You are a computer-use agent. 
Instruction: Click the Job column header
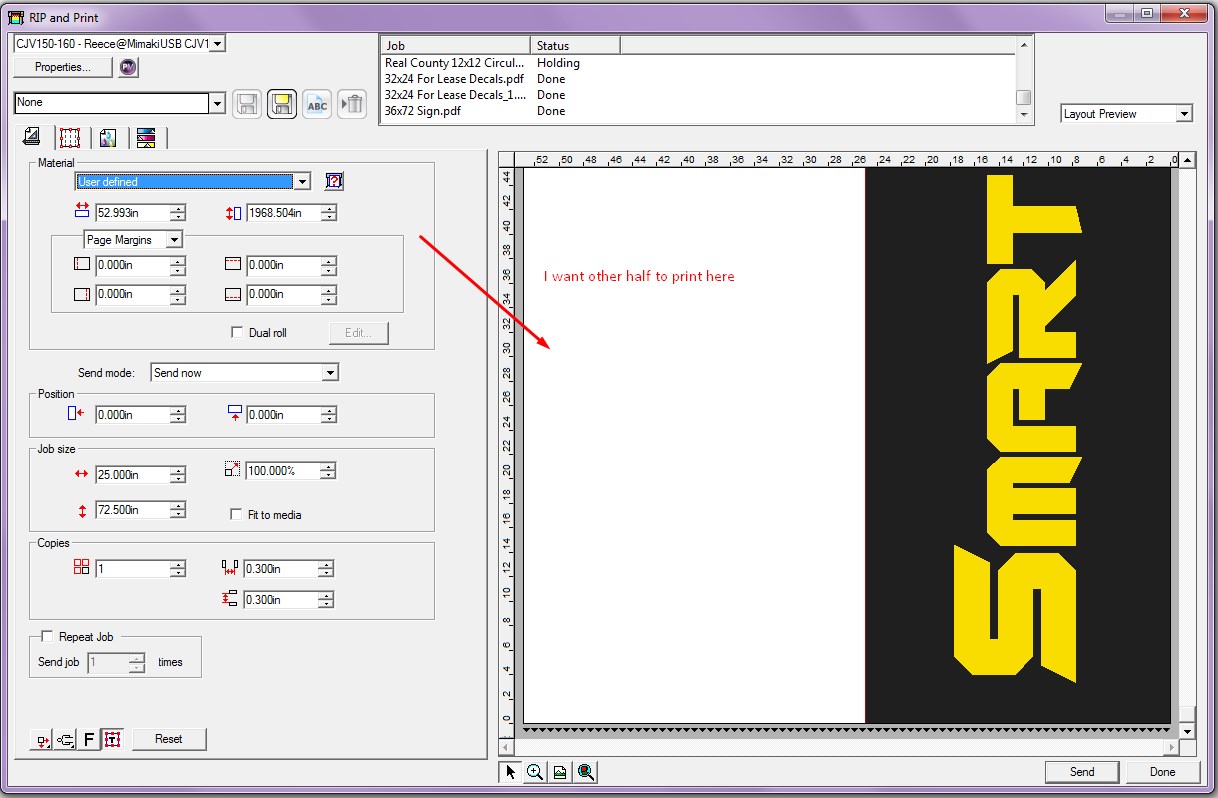pyautogui.click(x=456, y=45)
